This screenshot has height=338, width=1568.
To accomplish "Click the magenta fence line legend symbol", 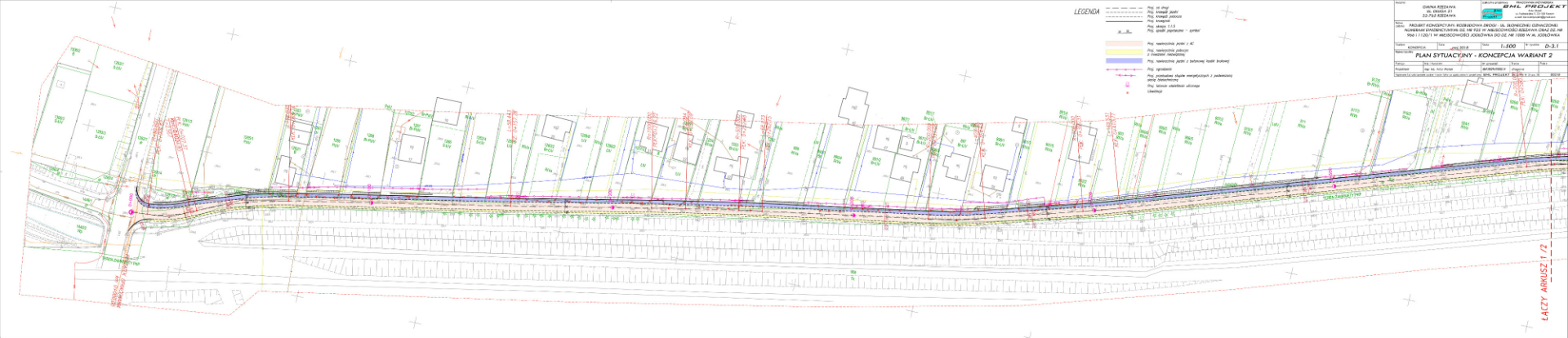I will 1122,70.
